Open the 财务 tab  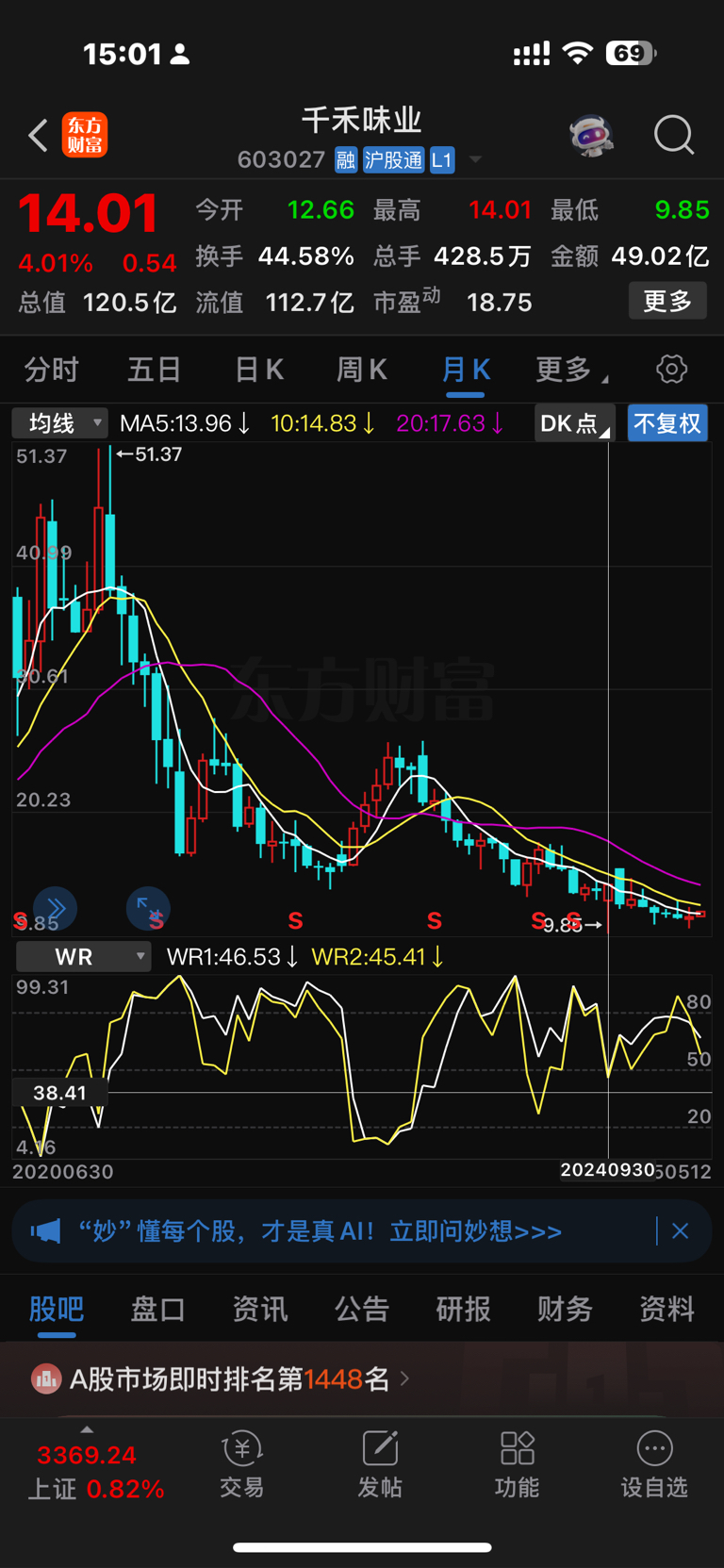pos(565,1309)
